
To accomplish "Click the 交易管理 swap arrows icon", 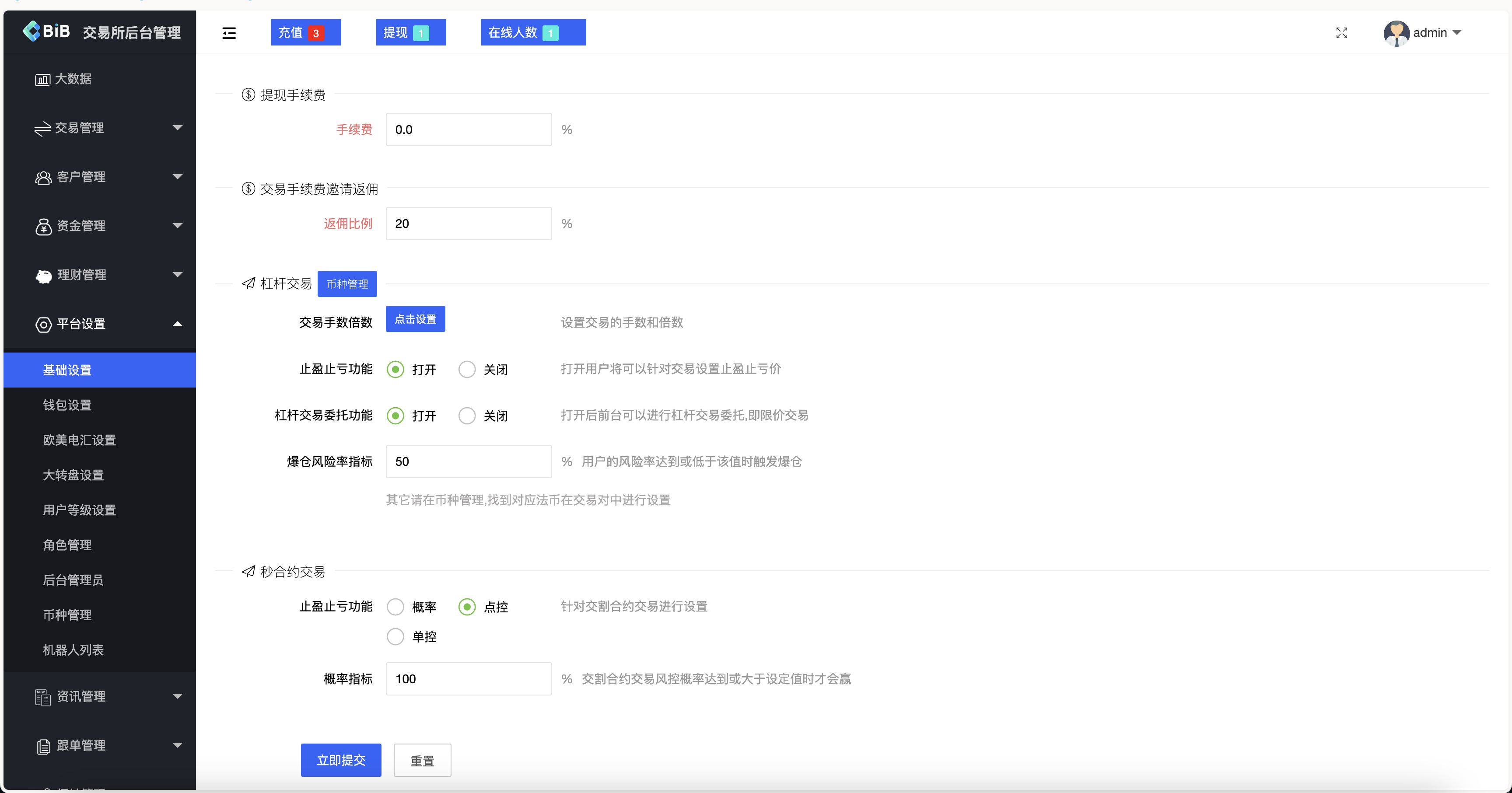I will (42, 128).
